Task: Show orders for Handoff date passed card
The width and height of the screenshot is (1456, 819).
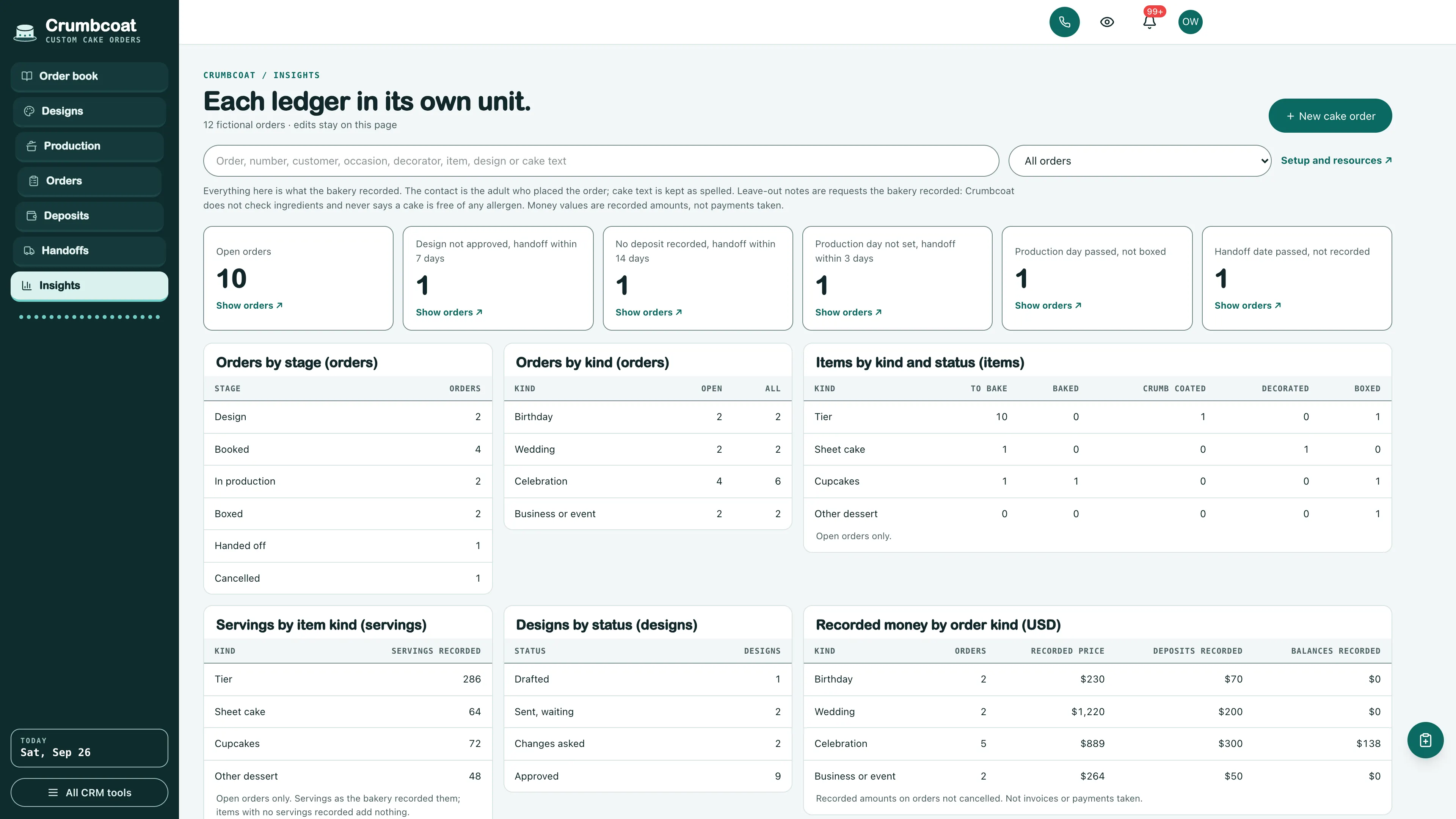Action: click(1247, 305)
